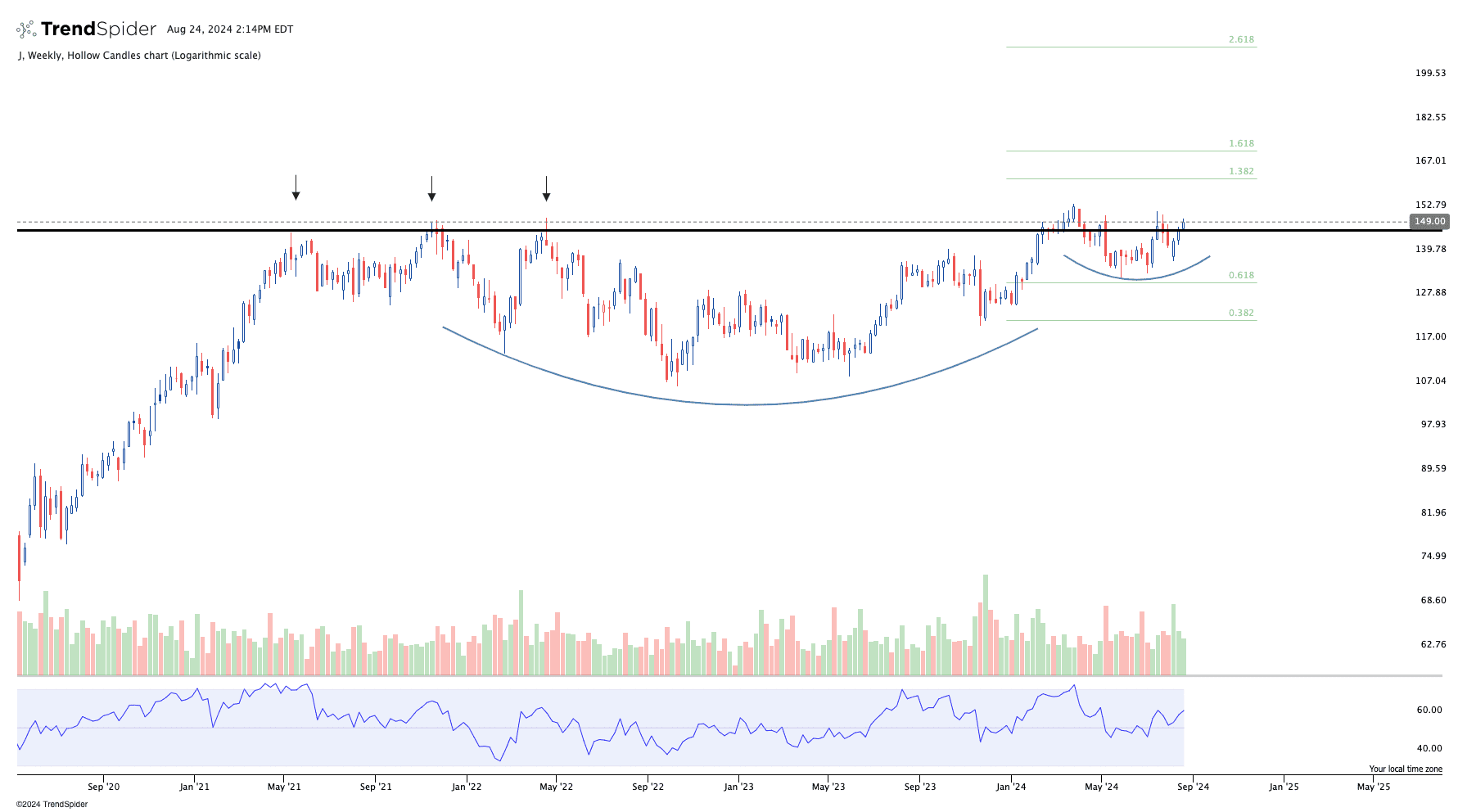Viewport: 1467px width, 812px height.
Task: Select the 1.618 Fibonacci level label
Action: pos(1240,143)
